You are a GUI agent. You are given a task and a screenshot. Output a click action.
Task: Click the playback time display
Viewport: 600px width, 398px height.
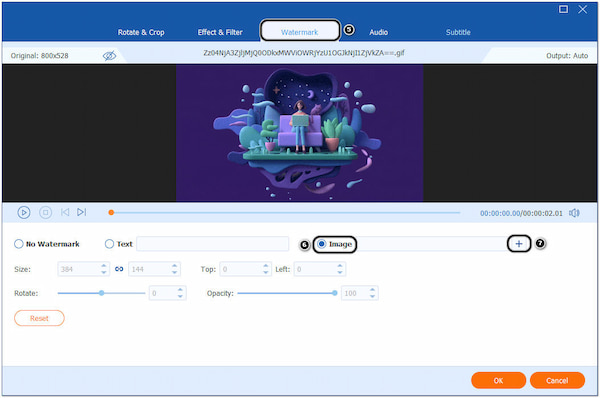pyautogui.click(x=521, y=213)
